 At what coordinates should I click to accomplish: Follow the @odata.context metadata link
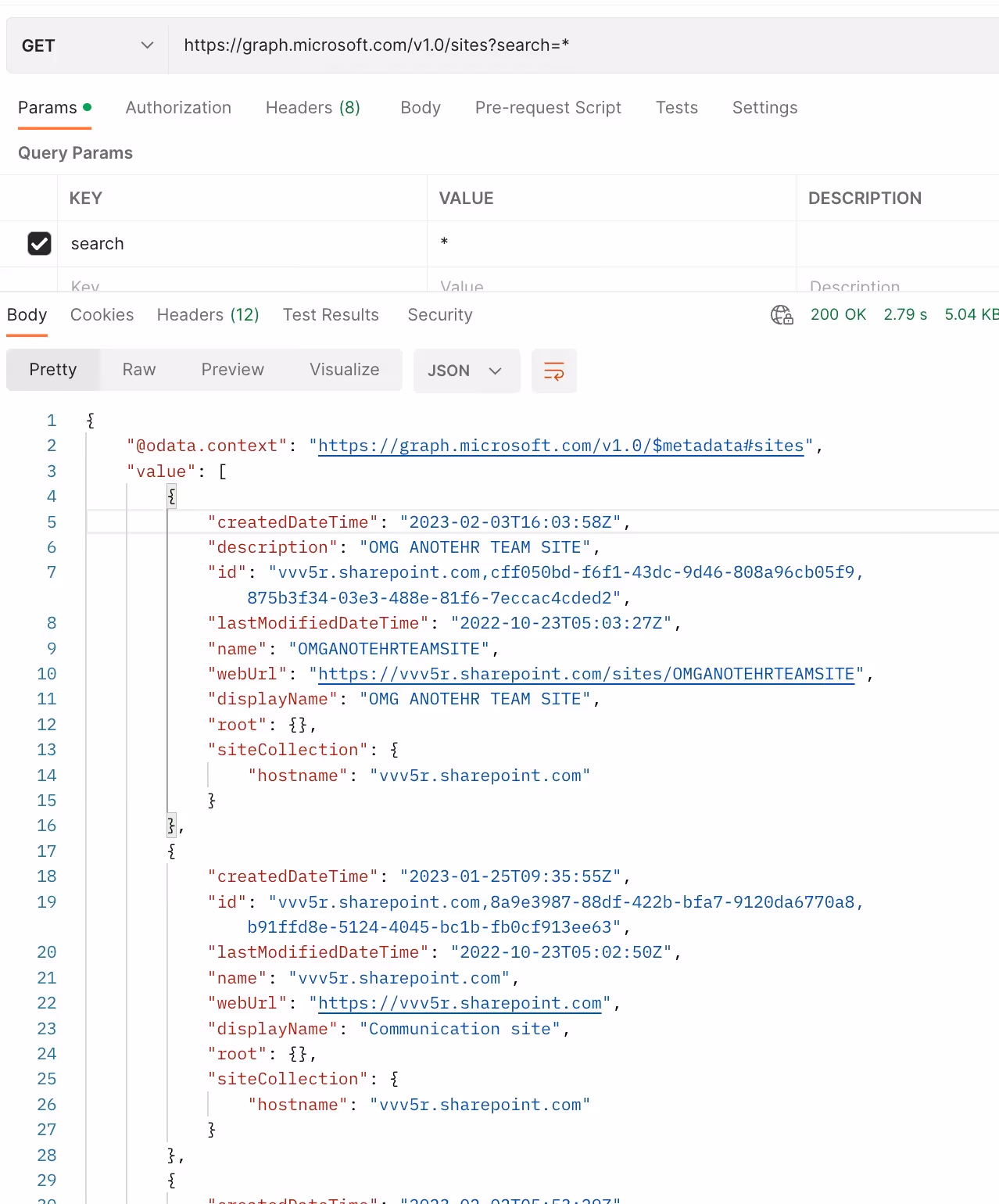tap(560, 446)
